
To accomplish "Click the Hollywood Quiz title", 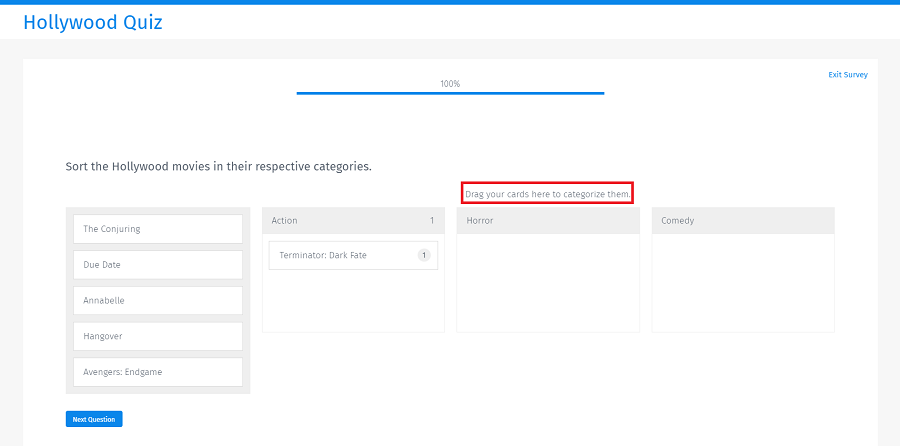I will pyautogui.click(x=93, y=22).
